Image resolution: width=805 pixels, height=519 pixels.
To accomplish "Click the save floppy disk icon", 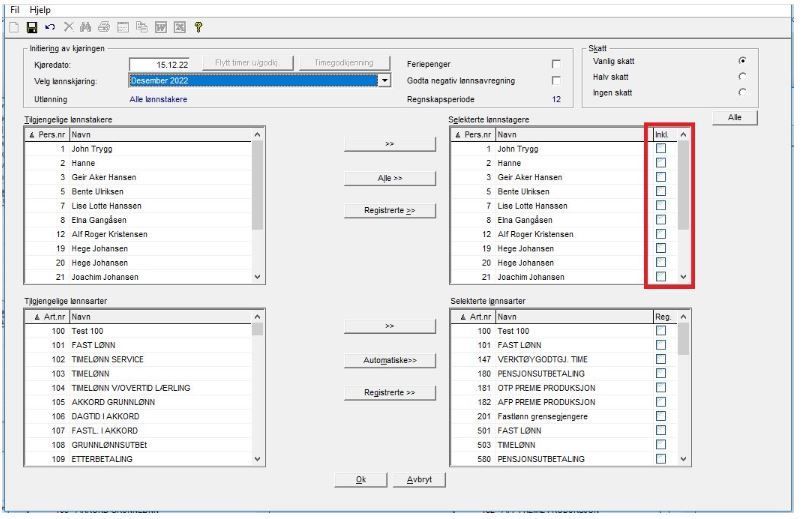I will click(x=32, y=27).
